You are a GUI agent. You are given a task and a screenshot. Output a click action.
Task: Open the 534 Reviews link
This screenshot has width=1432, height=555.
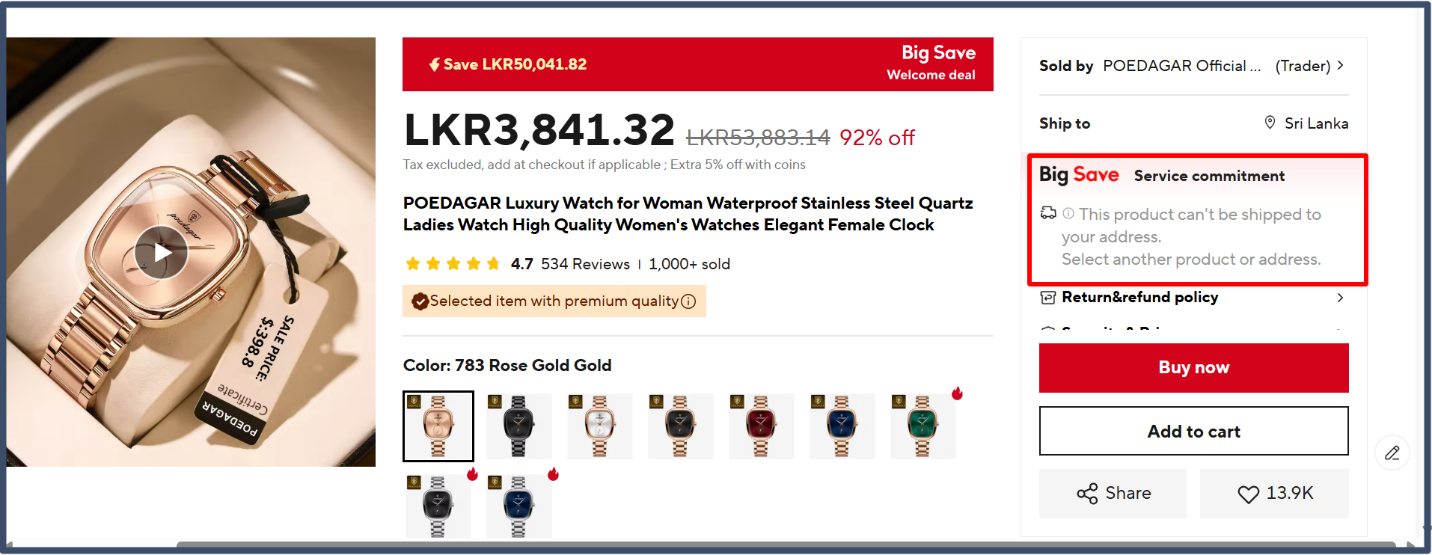tap(585, 264)
